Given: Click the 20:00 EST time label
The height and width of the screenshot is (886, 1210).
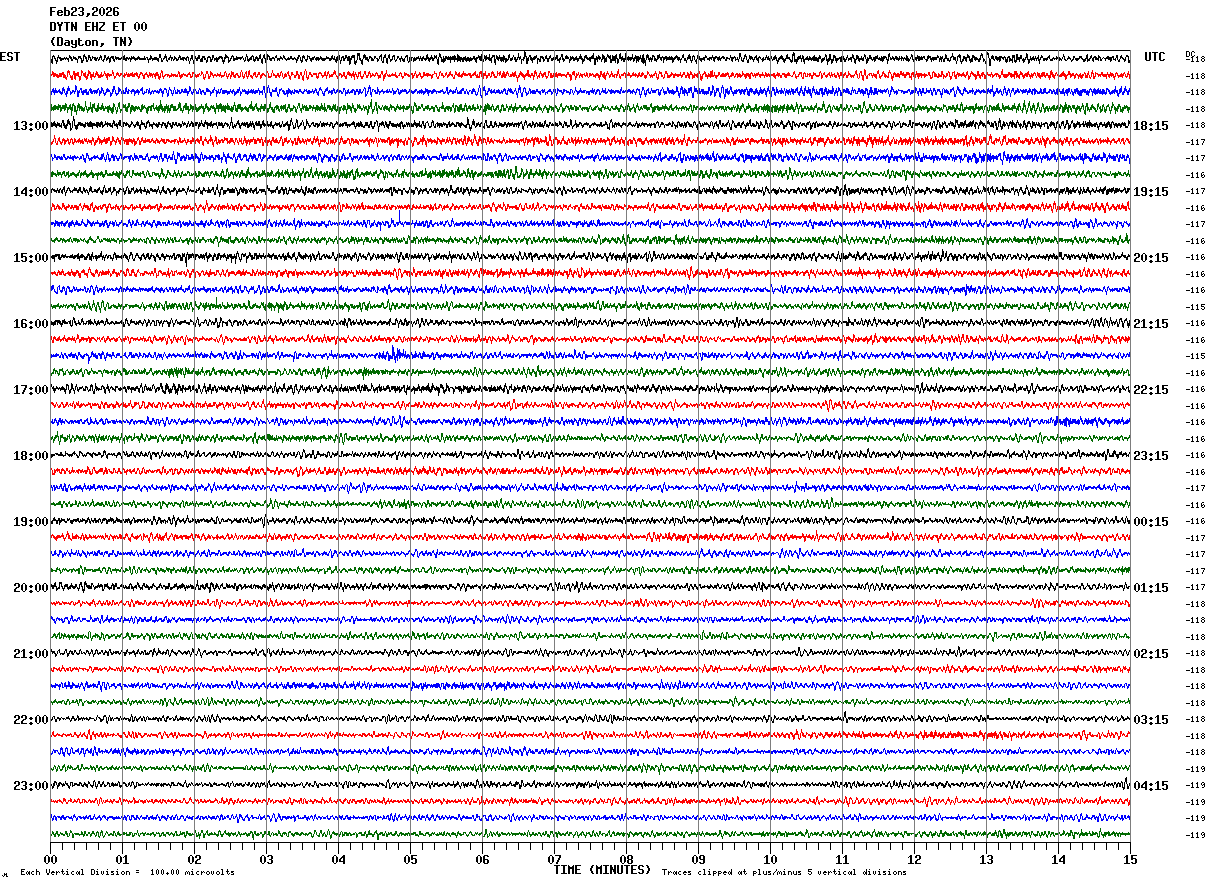Looking at the screenshot, I should [30, 588].
